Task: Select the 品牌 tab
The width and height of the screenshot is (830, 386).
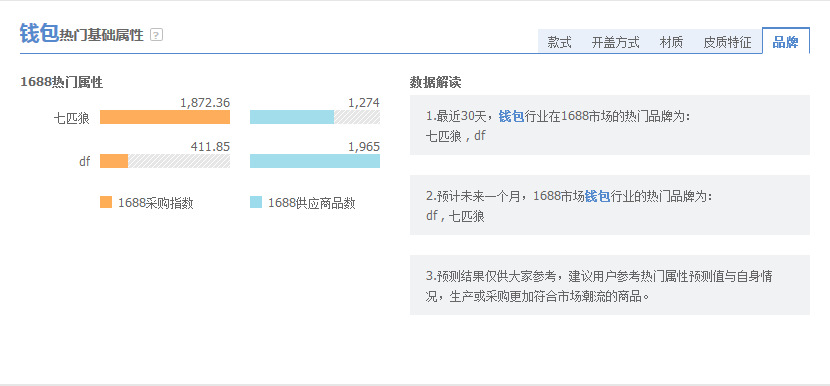Action: pos(786,41)
